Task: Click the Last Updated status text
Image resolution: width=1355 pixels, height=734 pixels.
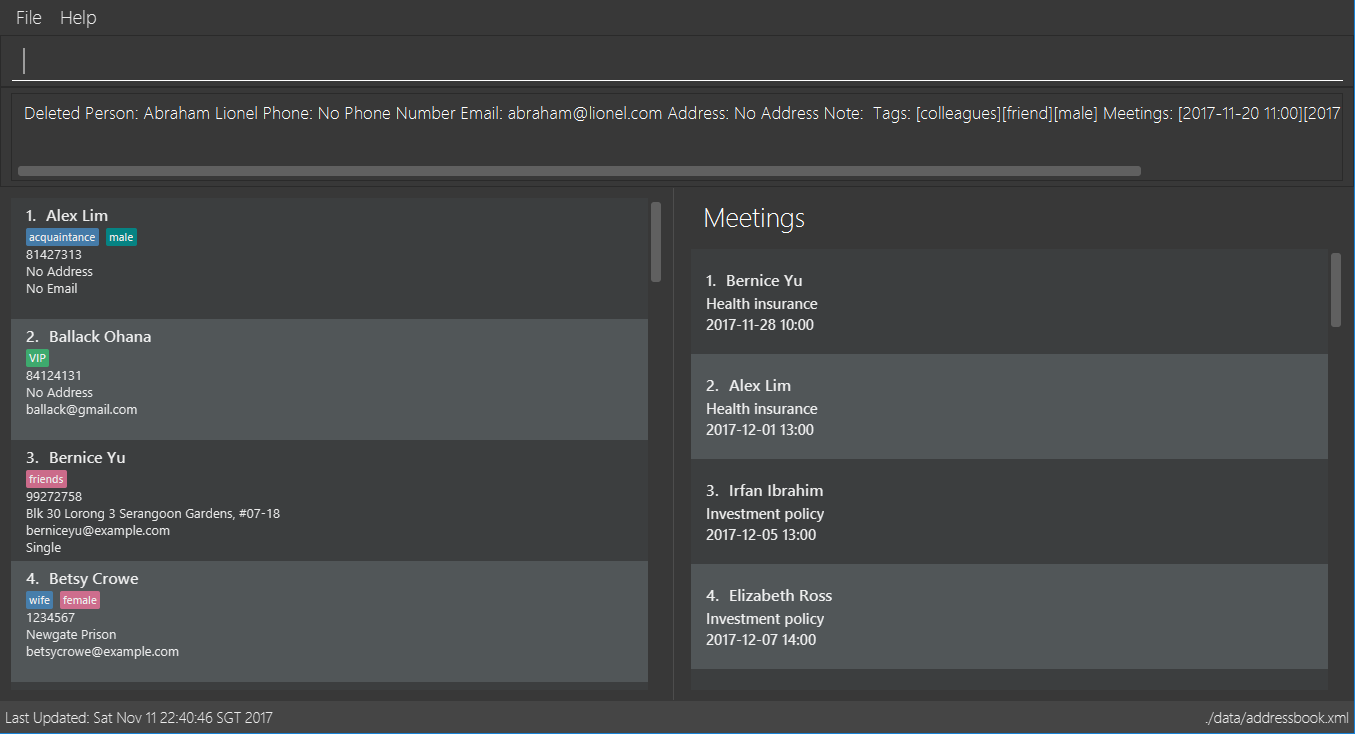Action: pyautogui.click(x=139, y=718)
